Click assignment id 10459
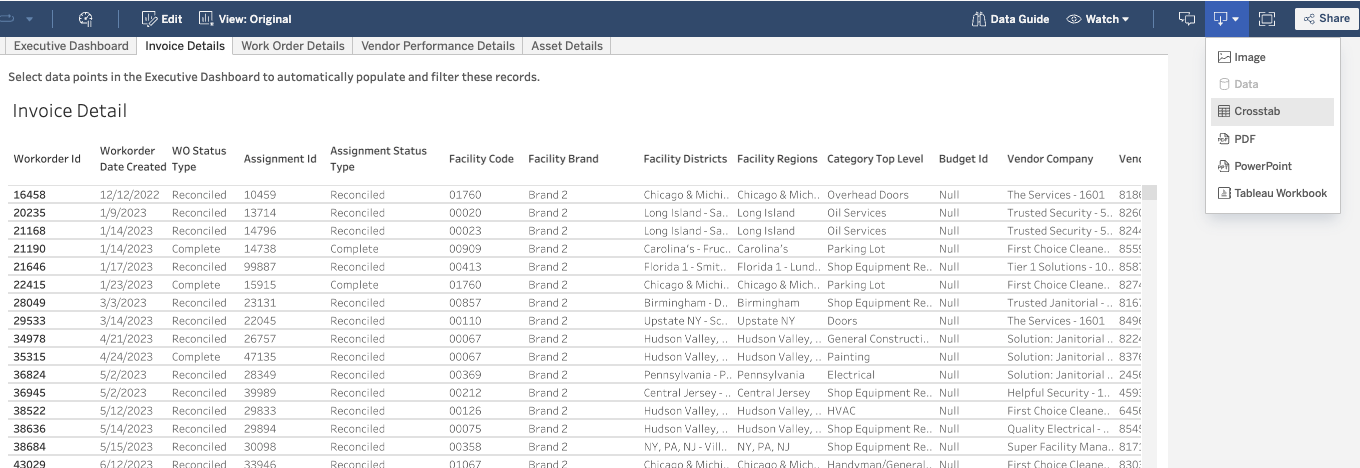 (260, 195)
